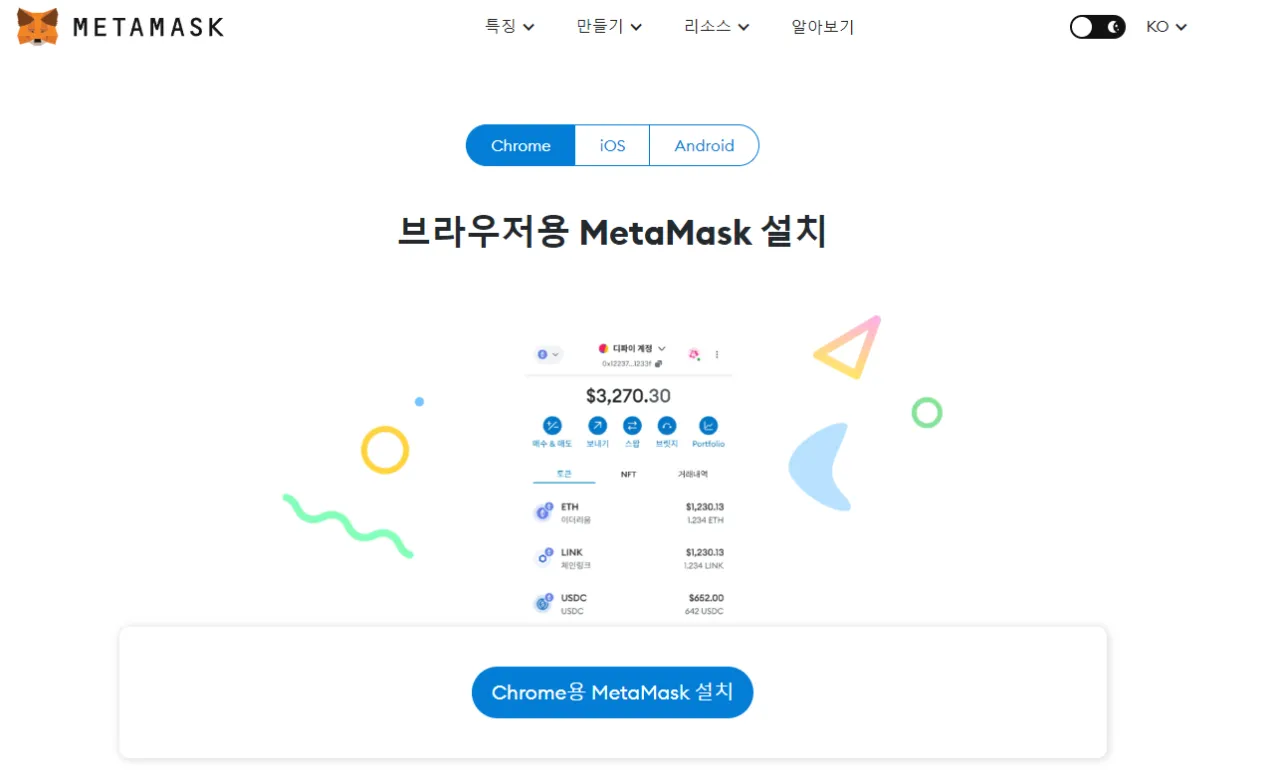This screenshot has width=1280, height=783.
Task: Click the Swap icon in wallet preview
Action: pyautogui.click(x=632, y=425)
